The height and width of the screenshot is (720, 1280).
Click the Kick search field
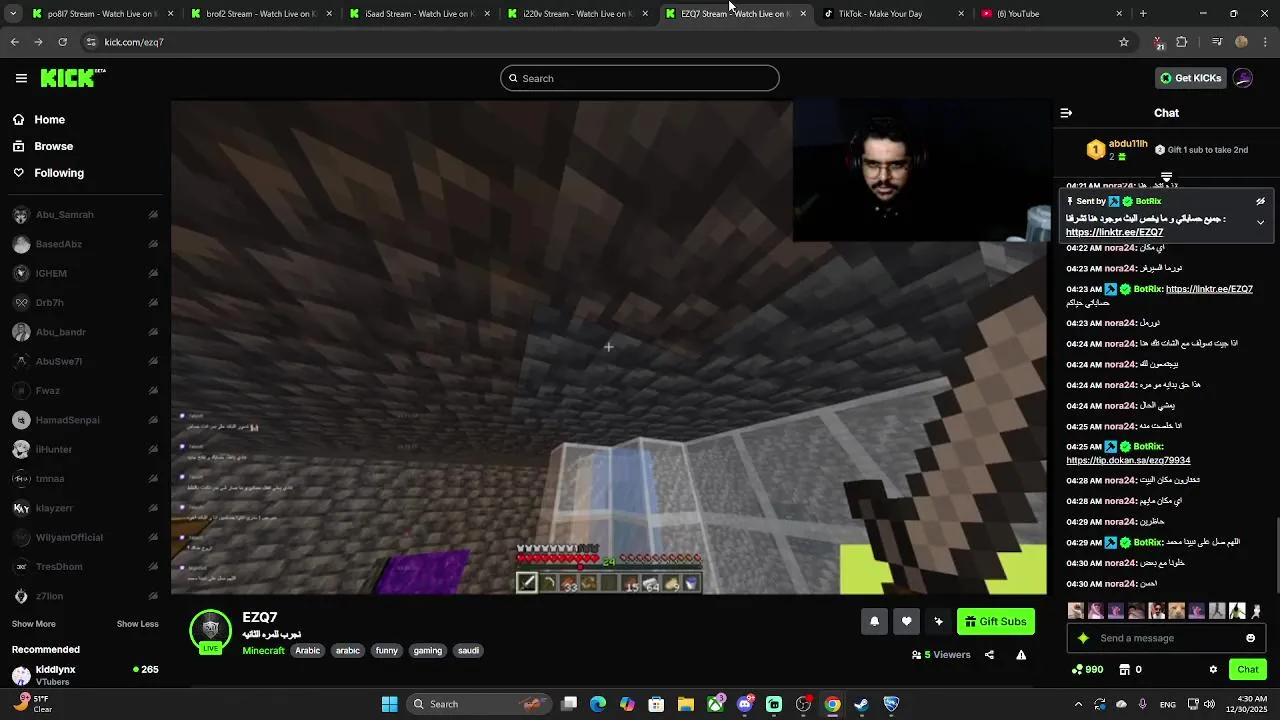click(x=640, y=78)
